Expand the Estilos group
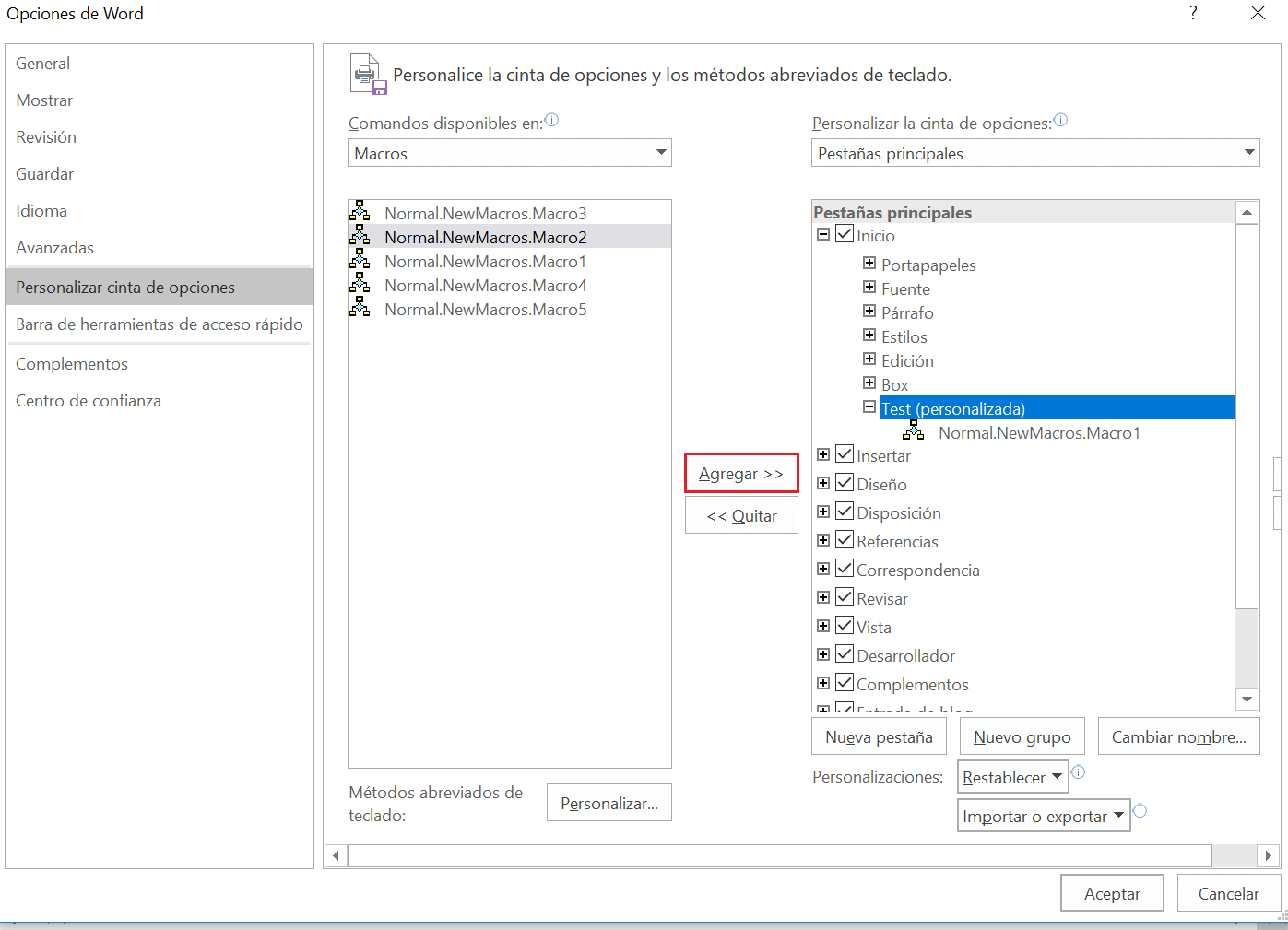The image size is (1288, 930). 869,335
